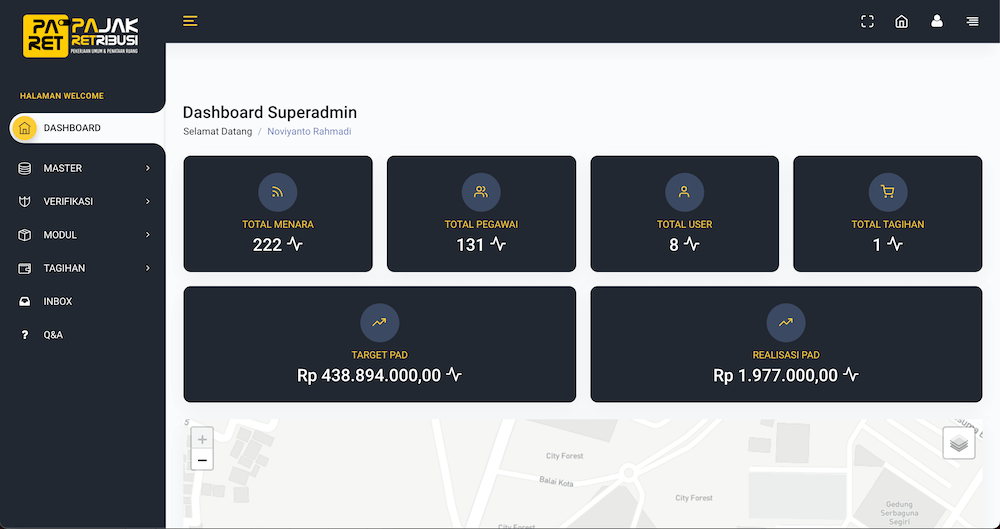Image resolution: width=1000 pixels, height=529 pixels.
Task: Expand the Master menu chevron
Action: [x=147, y=168]
